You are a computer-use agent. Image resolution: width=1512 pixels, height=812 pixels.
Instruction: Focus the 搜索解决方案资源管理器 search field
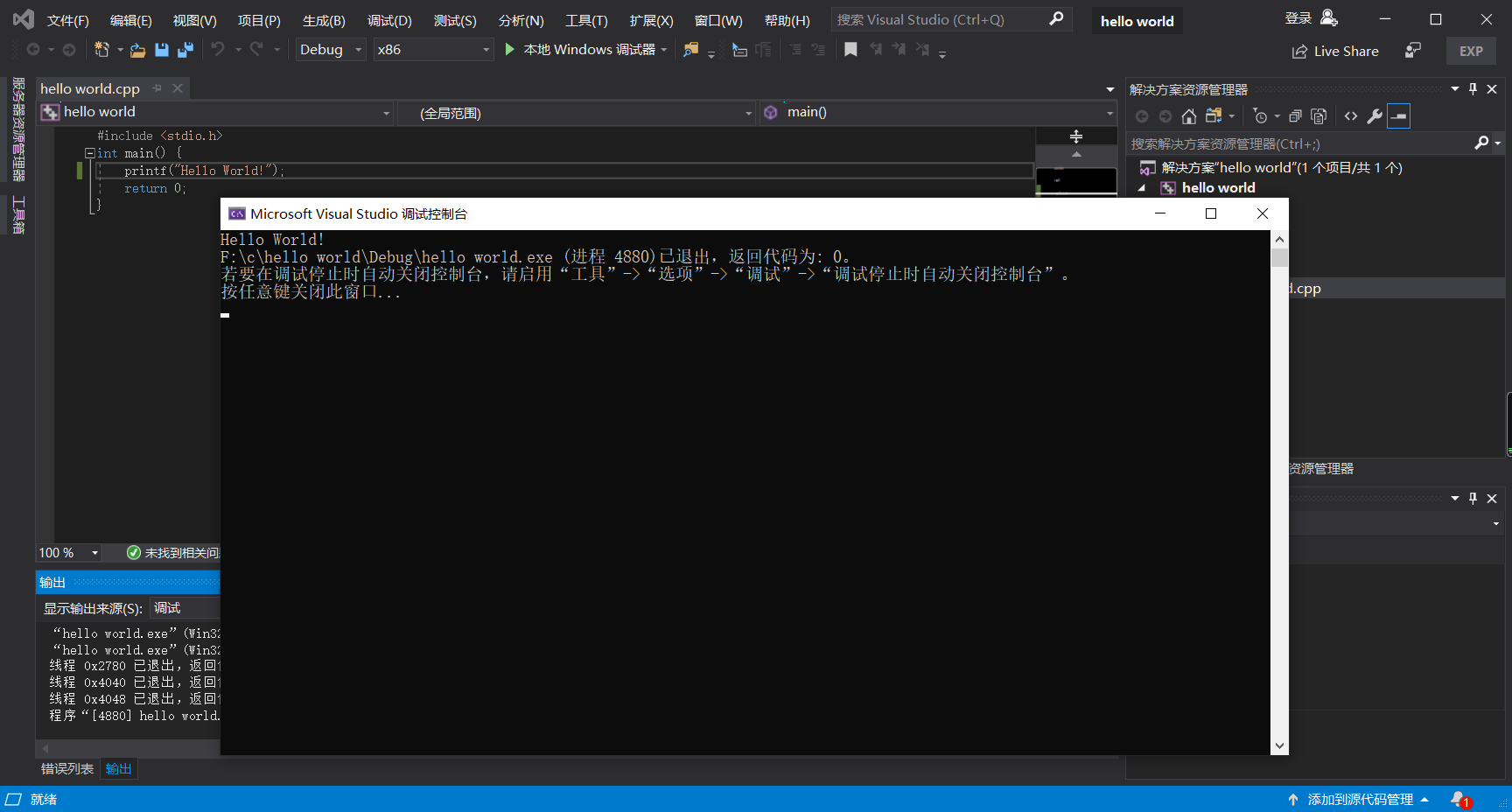[x=1298, y=143]
